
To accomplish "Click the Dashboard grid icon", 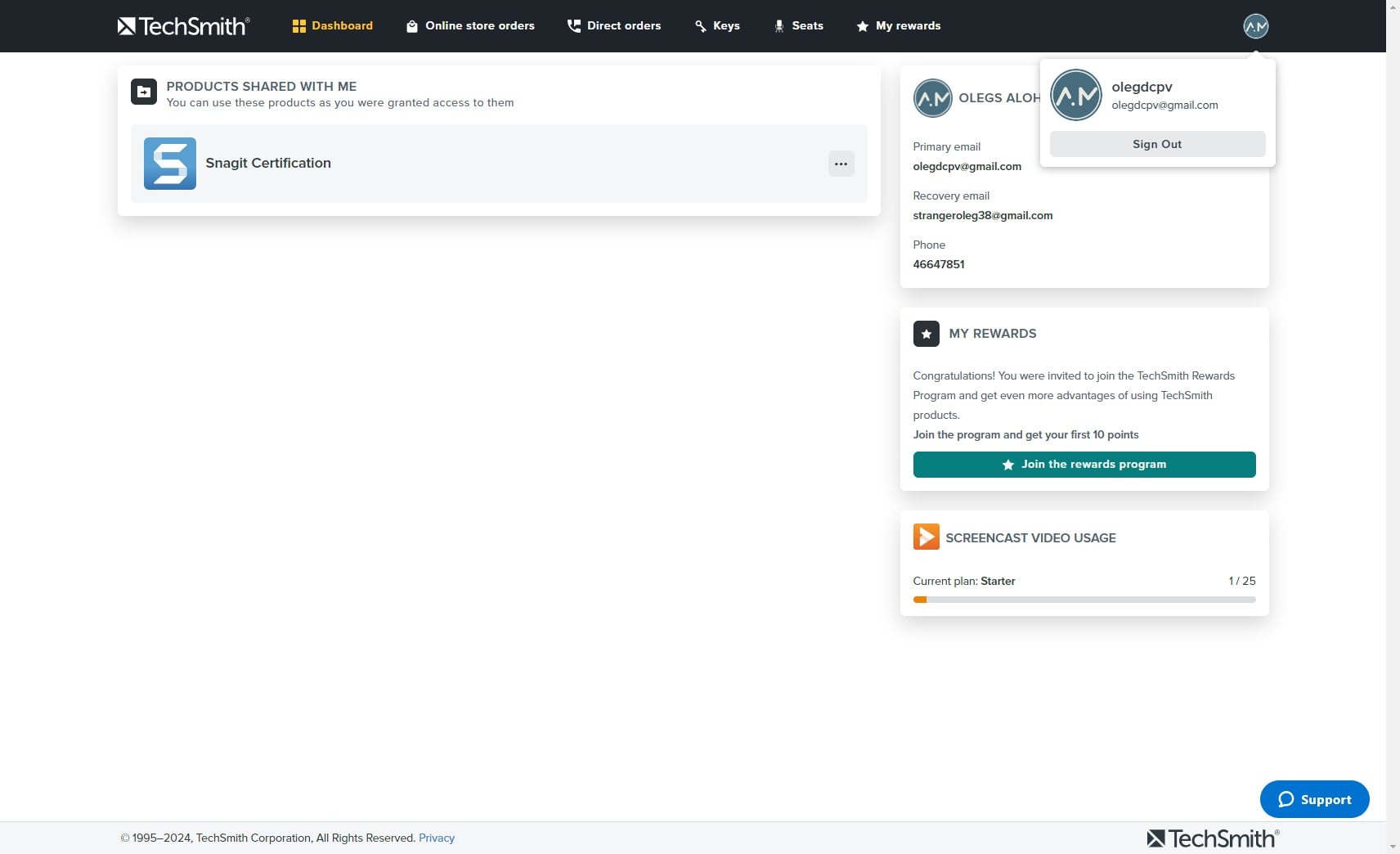I will [x=298, y=26].
